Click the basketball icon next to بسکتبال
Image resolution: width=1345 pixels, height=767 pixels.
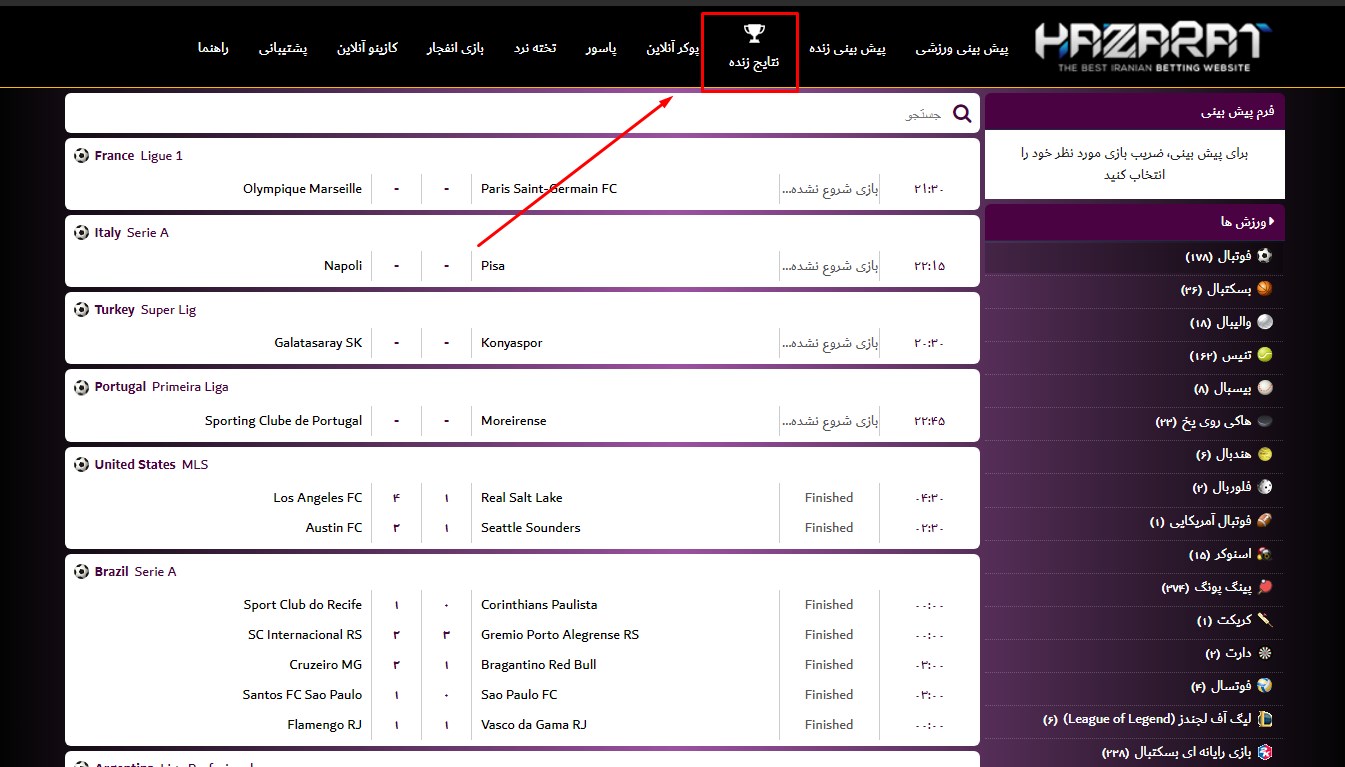(x=1263, y=289)
